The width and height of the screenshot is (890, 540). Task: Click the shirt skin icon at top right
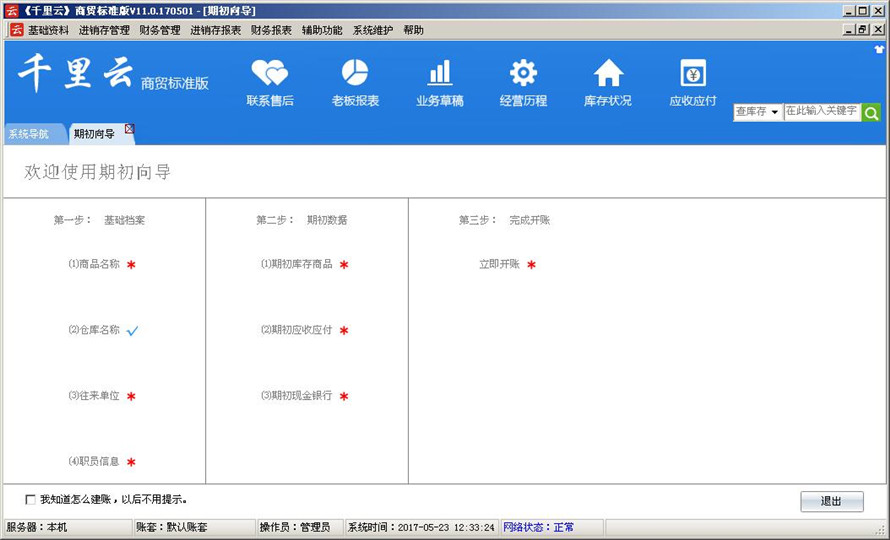[x=879, y=48]
